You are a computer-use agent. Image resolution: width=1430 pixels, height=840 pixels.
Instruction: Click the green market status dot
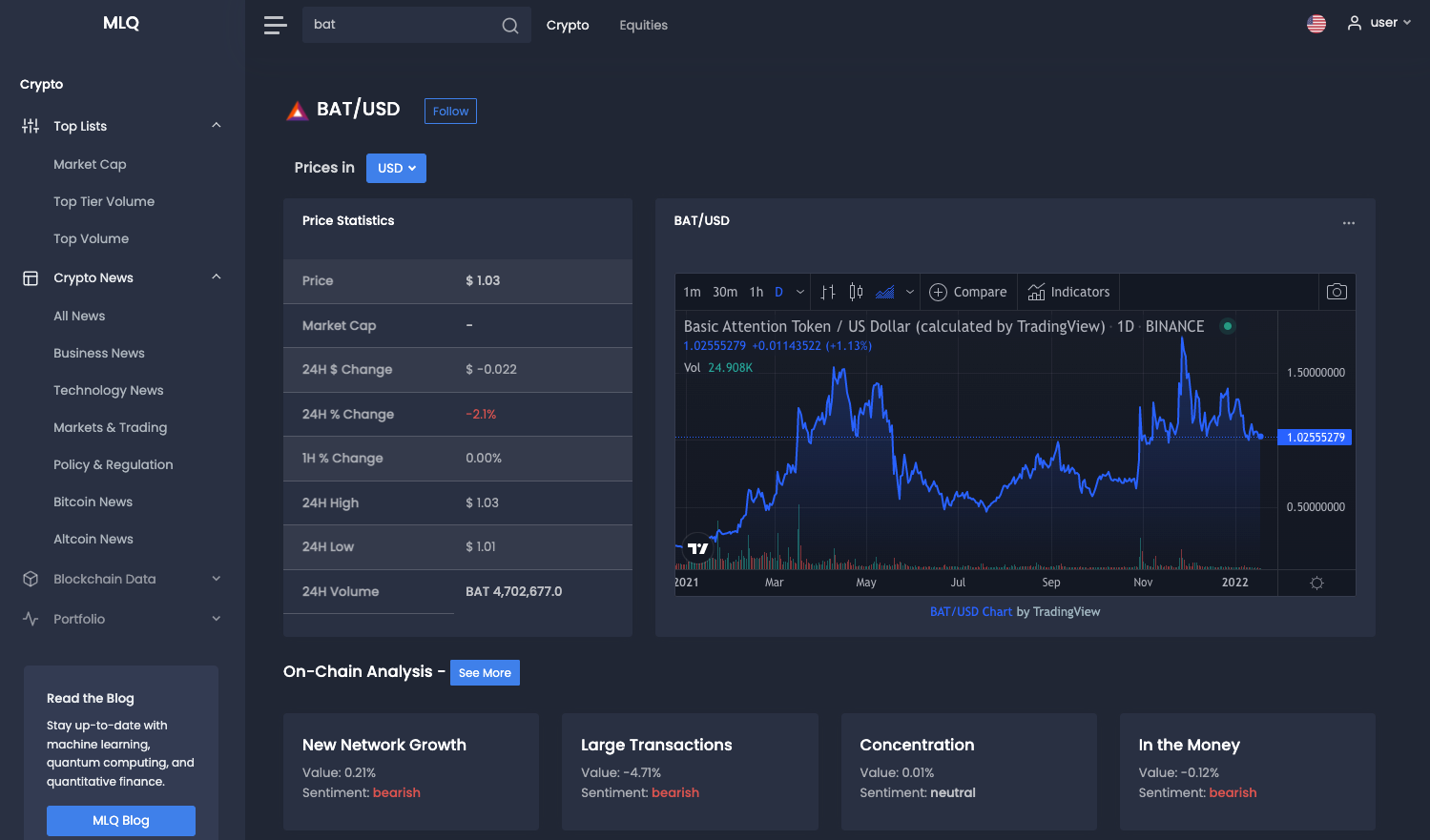1228,326
